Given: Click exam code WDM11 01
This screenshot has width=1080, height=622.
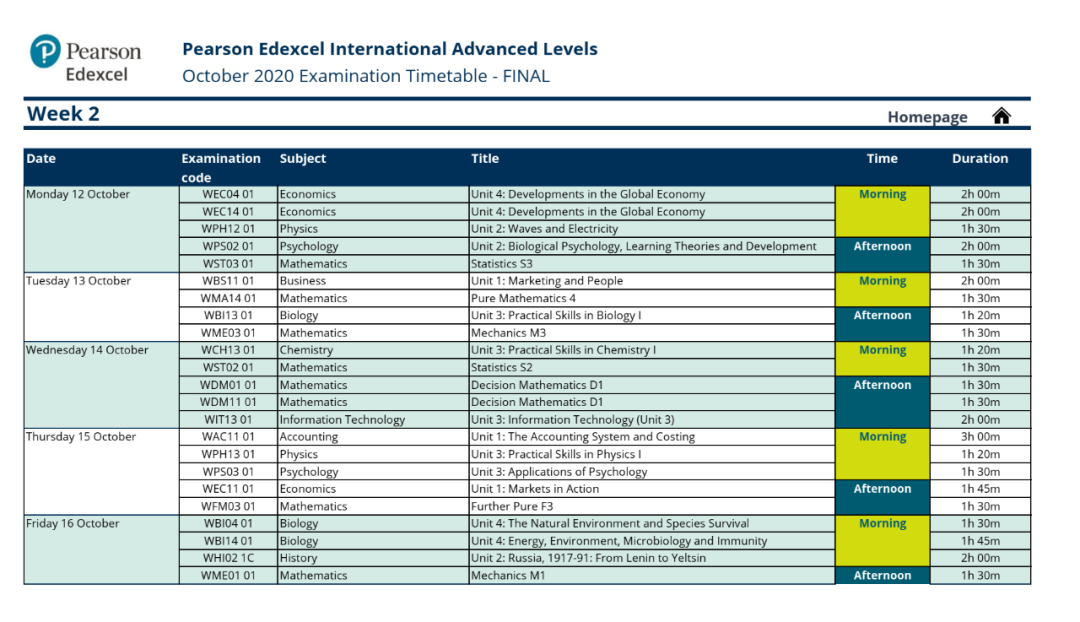Looking at the screenshot, I should pos(228,402).
